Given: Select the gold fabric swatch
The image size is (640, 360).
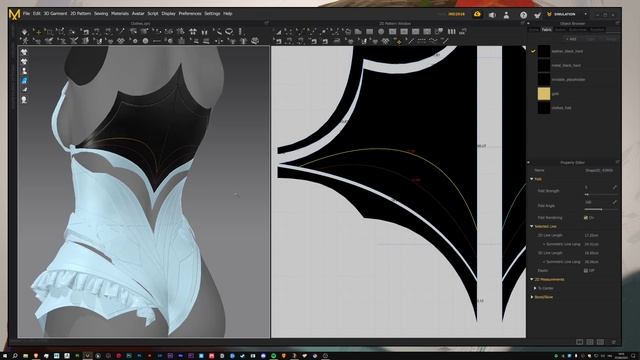Looking at the screenshot, I should point(544,93).
